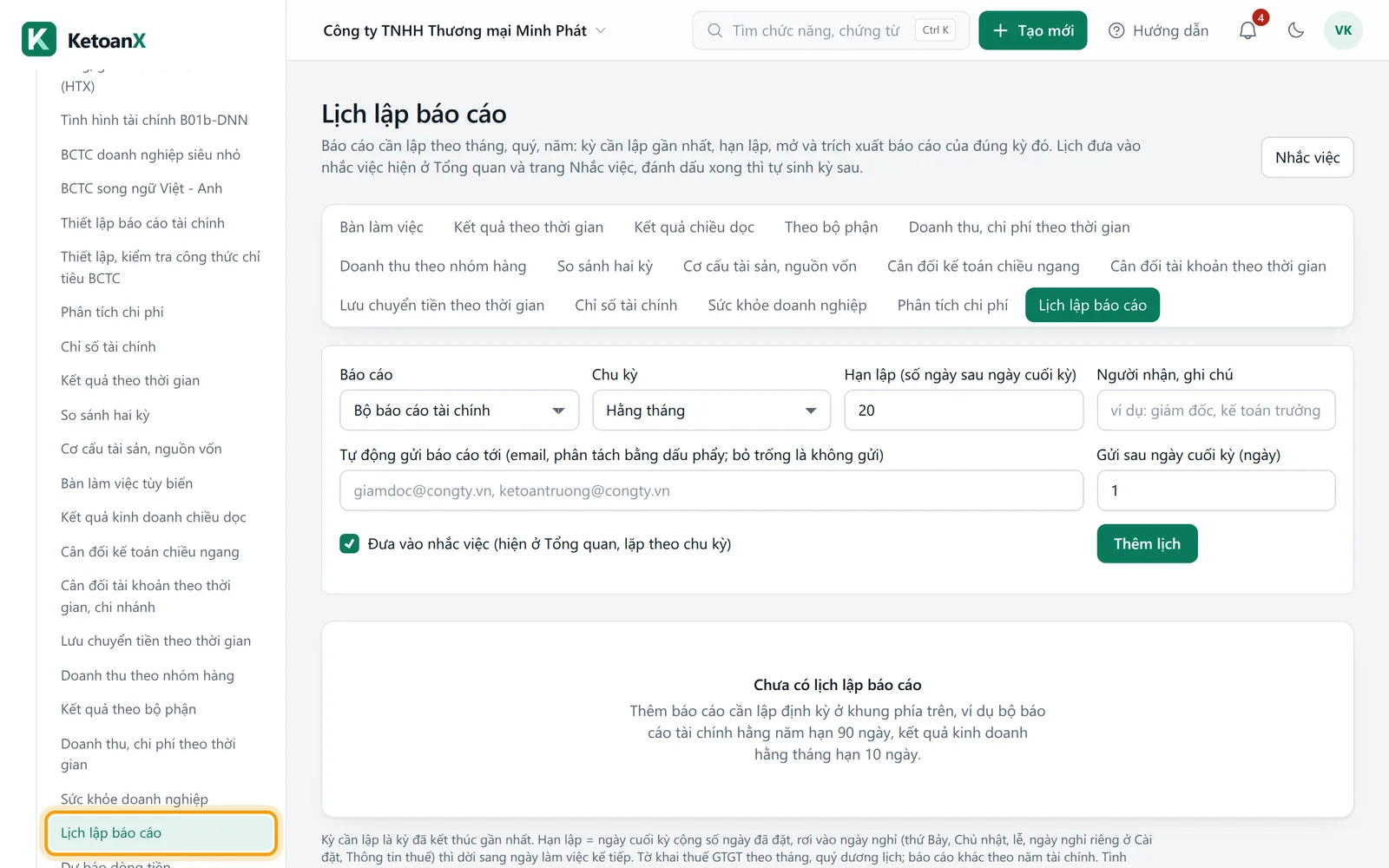This screenshot has height=868, width=1389.
Task: Open the Chu kỳ dropdown
Action: [x=712, y=411]
